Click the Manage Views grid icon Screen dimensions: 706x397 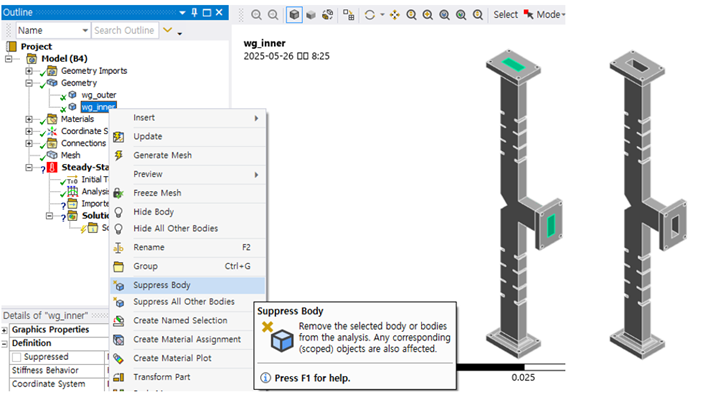tap(348, 15)
